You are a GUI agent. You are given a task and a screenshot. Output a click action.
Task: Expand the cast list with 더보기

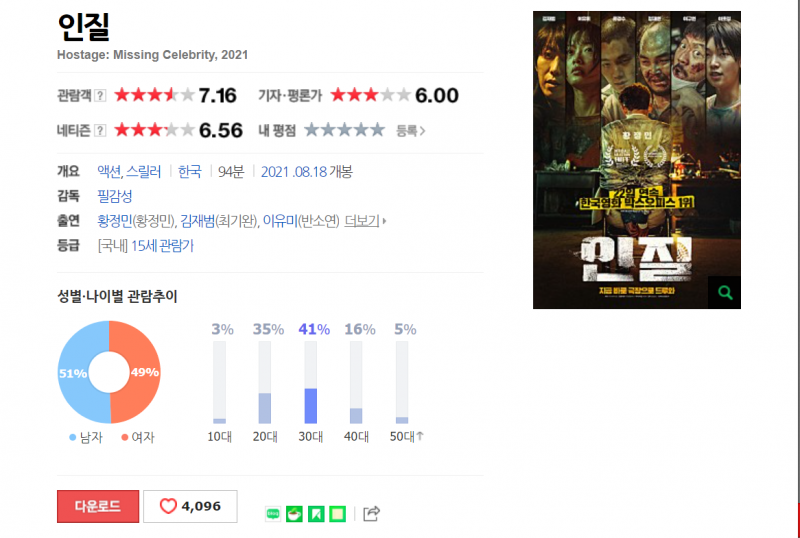(365, 221)
